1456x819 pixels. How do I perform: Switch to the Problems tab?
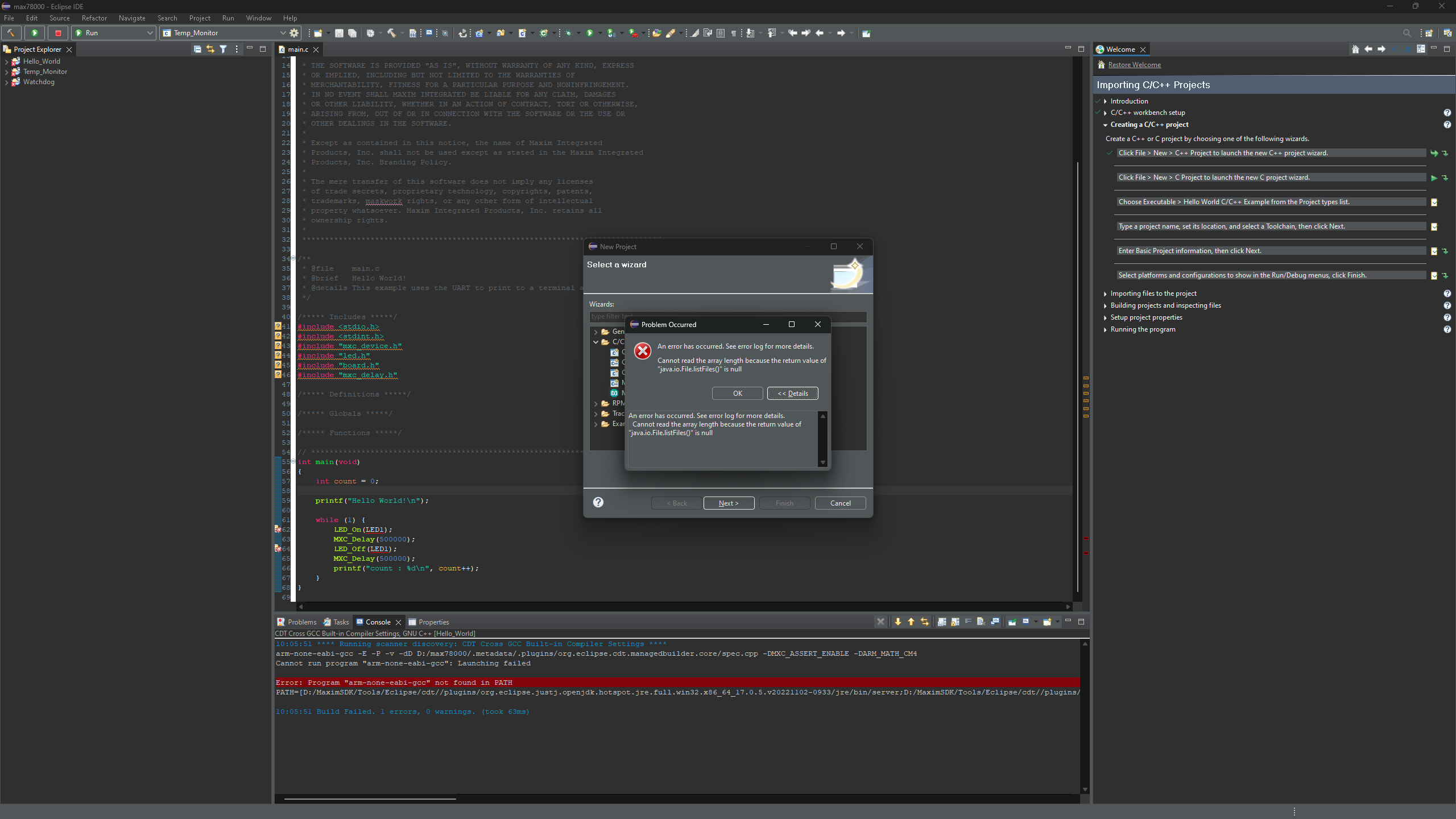(301, 622)
